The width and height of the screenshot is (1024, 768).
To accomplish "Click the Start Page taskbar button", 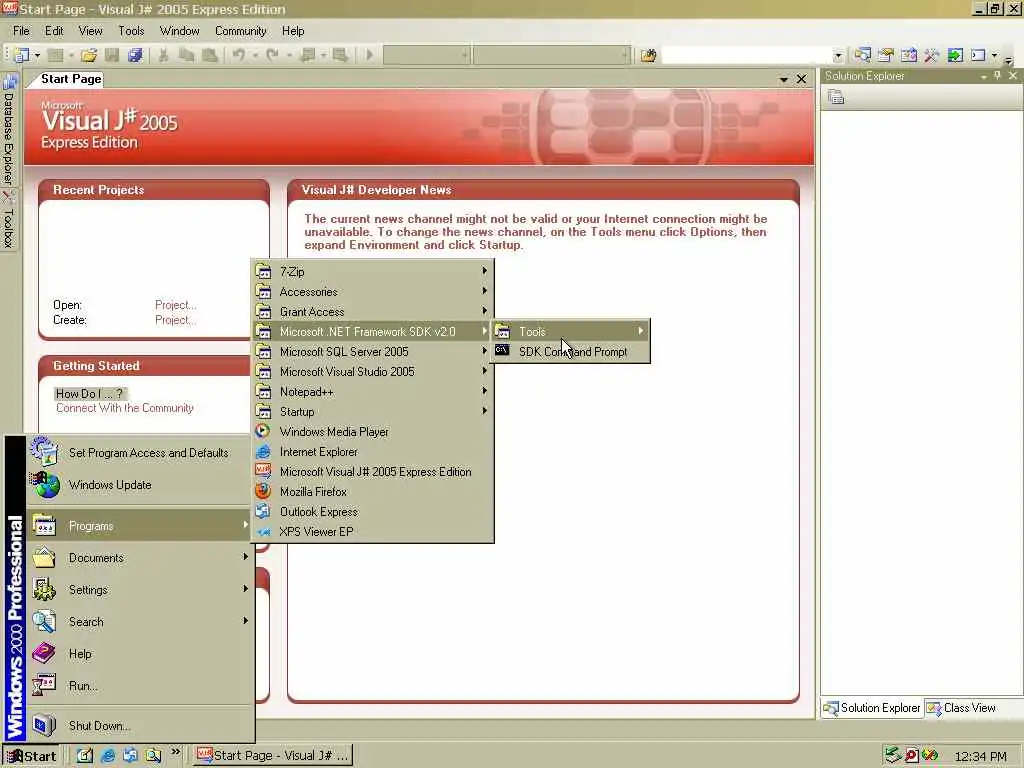I will (273, 756).
